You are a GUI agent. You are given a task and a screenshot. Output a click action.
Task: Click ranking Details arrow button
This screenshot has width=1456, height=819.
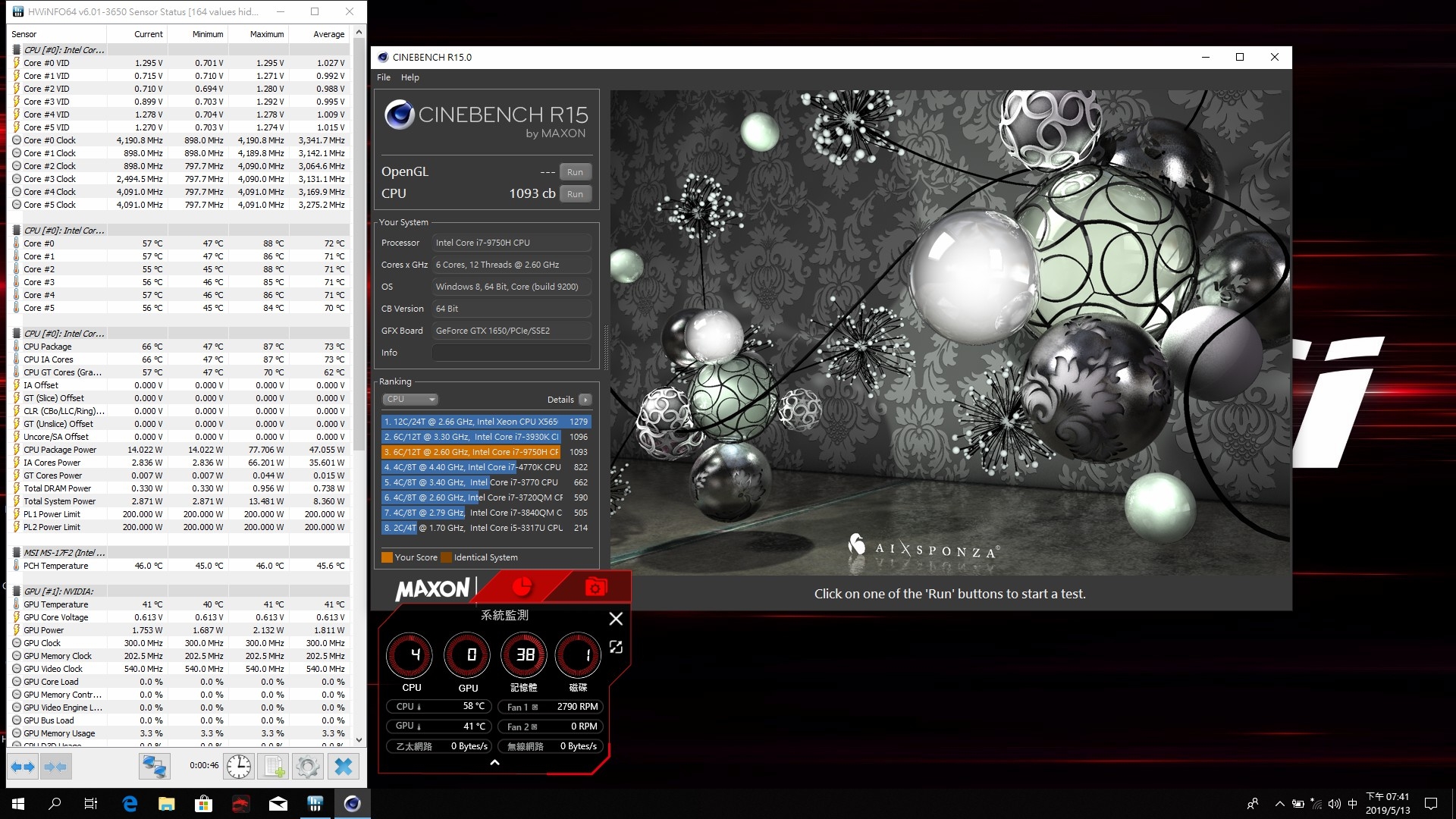[x=585, y=400]
